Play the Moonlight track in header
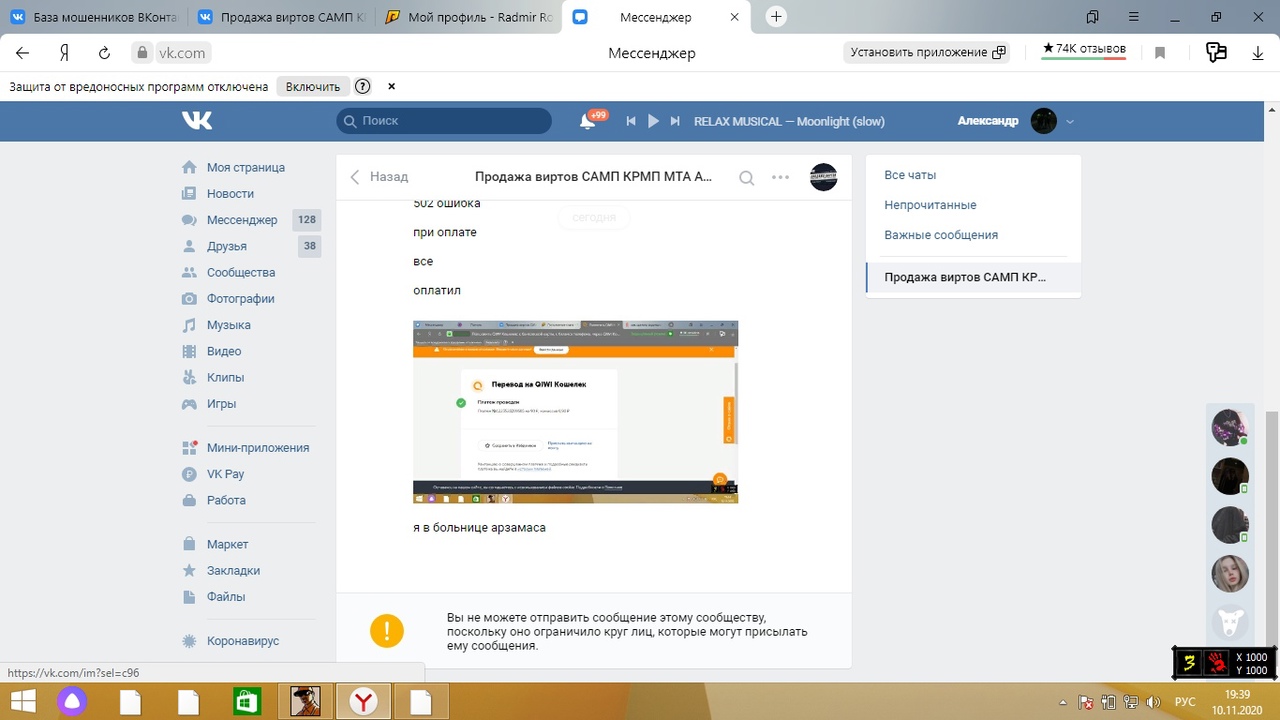Viewport: 1280px width, 720px height. tap(653, 121)
